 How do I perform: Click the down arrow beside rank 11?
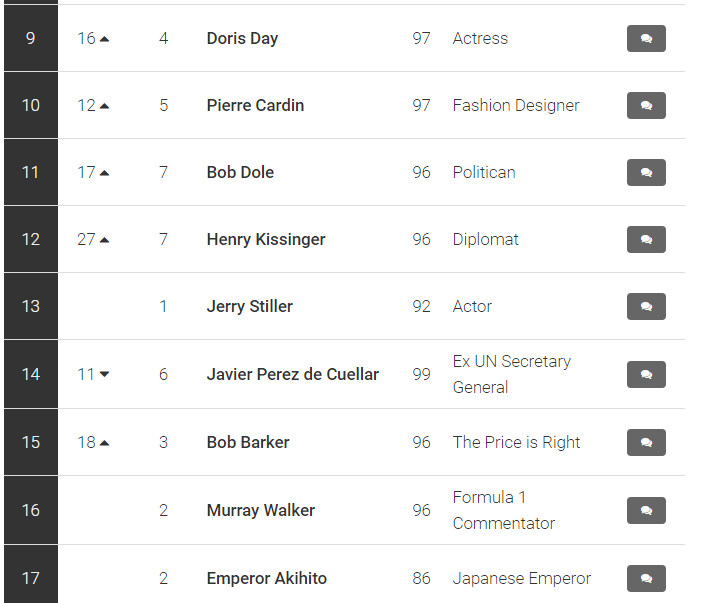pyautogui.click(x=104, y=374)
